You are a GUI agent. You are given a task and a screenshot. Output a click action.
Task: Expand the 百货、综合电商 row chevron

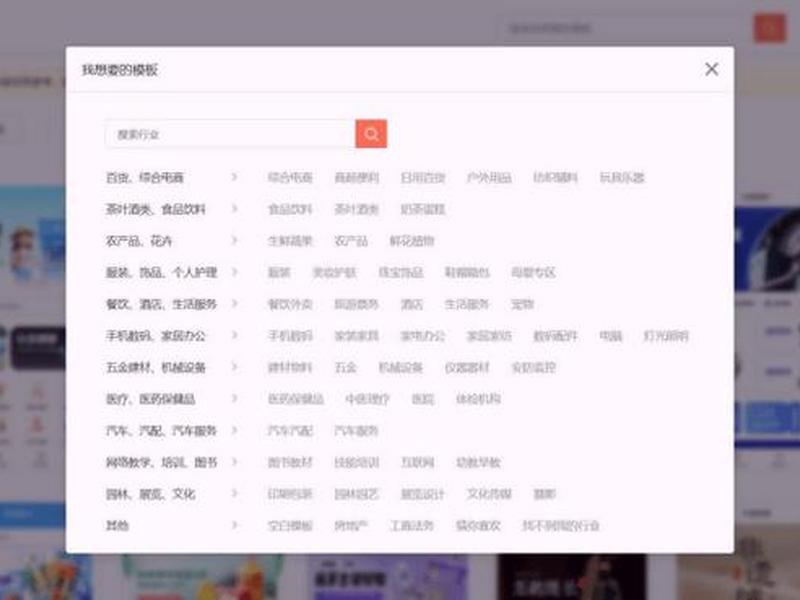point(234,177)
